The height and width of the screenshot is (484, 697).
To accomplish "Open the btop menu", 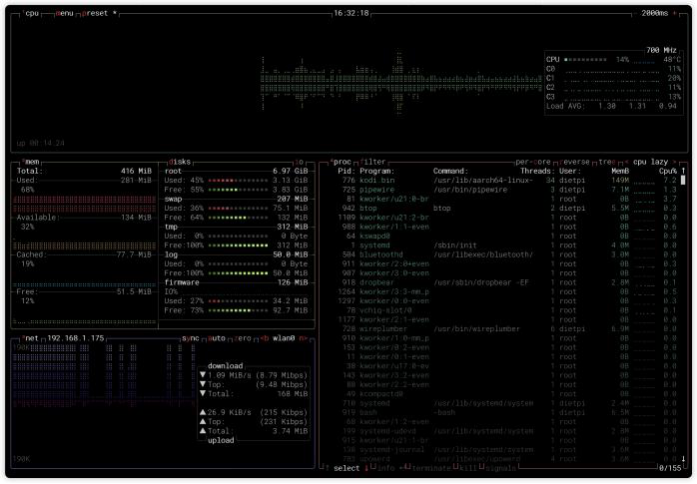I will 64,14.
